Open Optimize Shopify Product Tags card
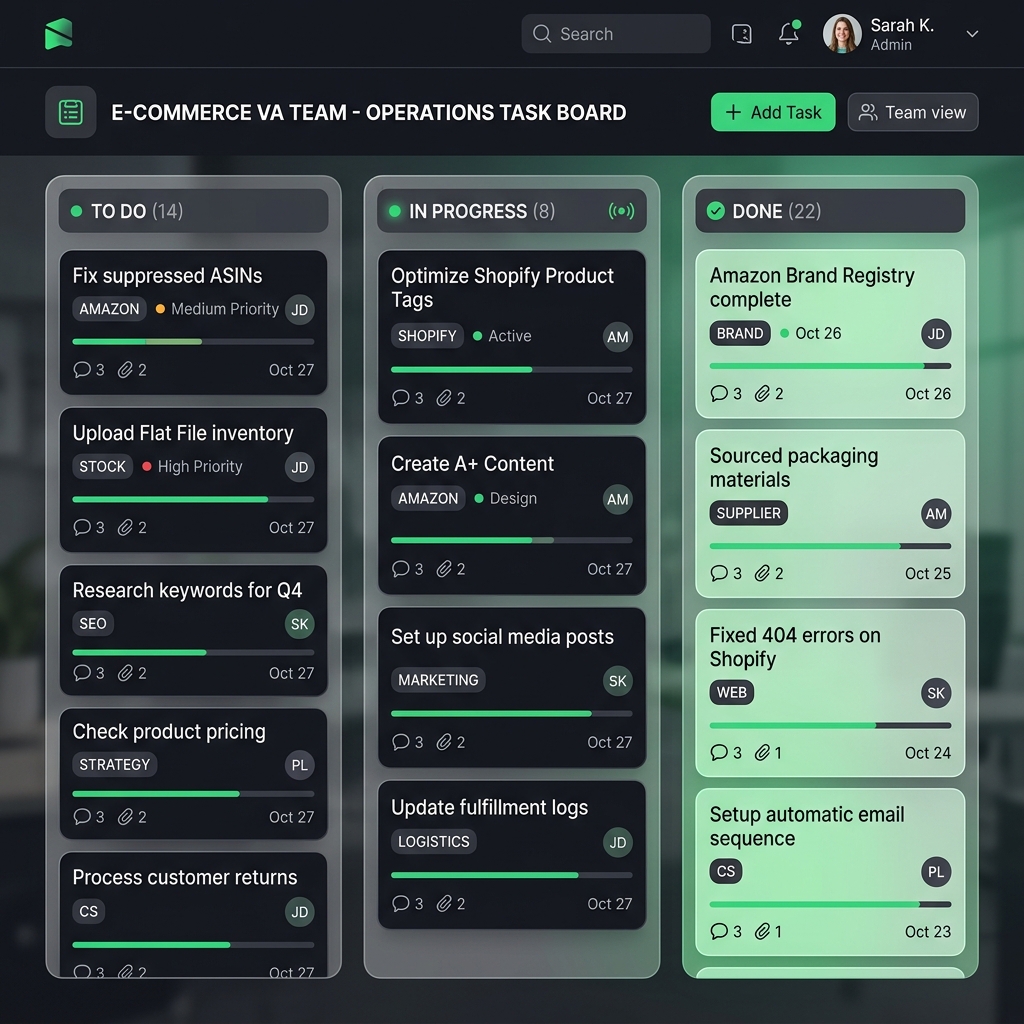 pyautogui.click(x=511, y=337)
